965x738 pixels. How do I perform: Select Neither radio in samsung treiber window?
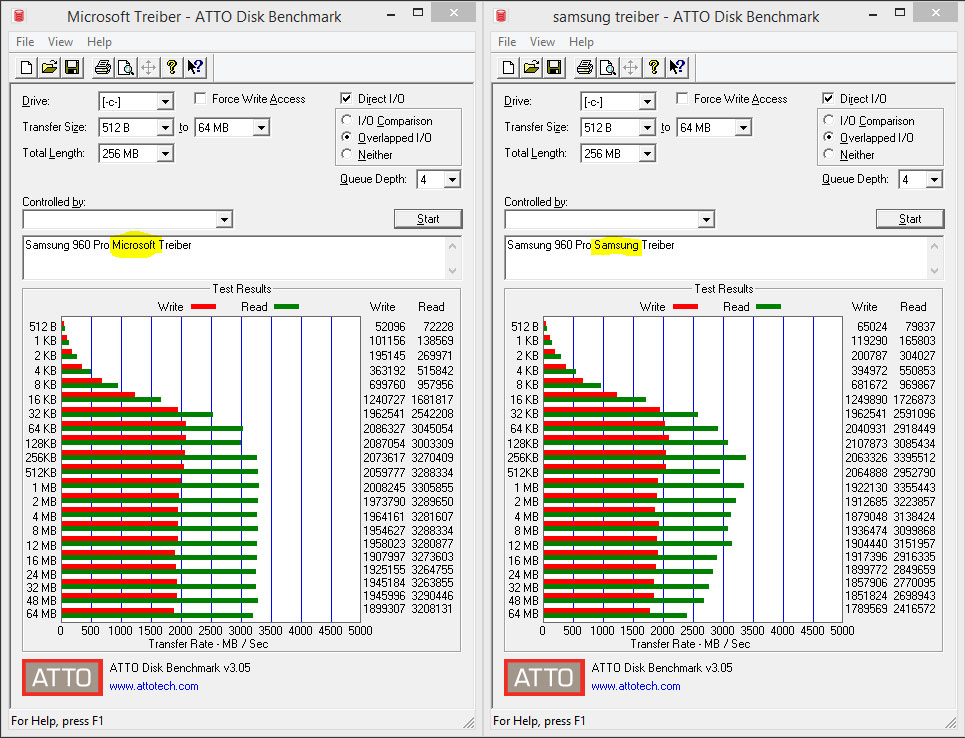pyautogui.click(x=828, y=154)
